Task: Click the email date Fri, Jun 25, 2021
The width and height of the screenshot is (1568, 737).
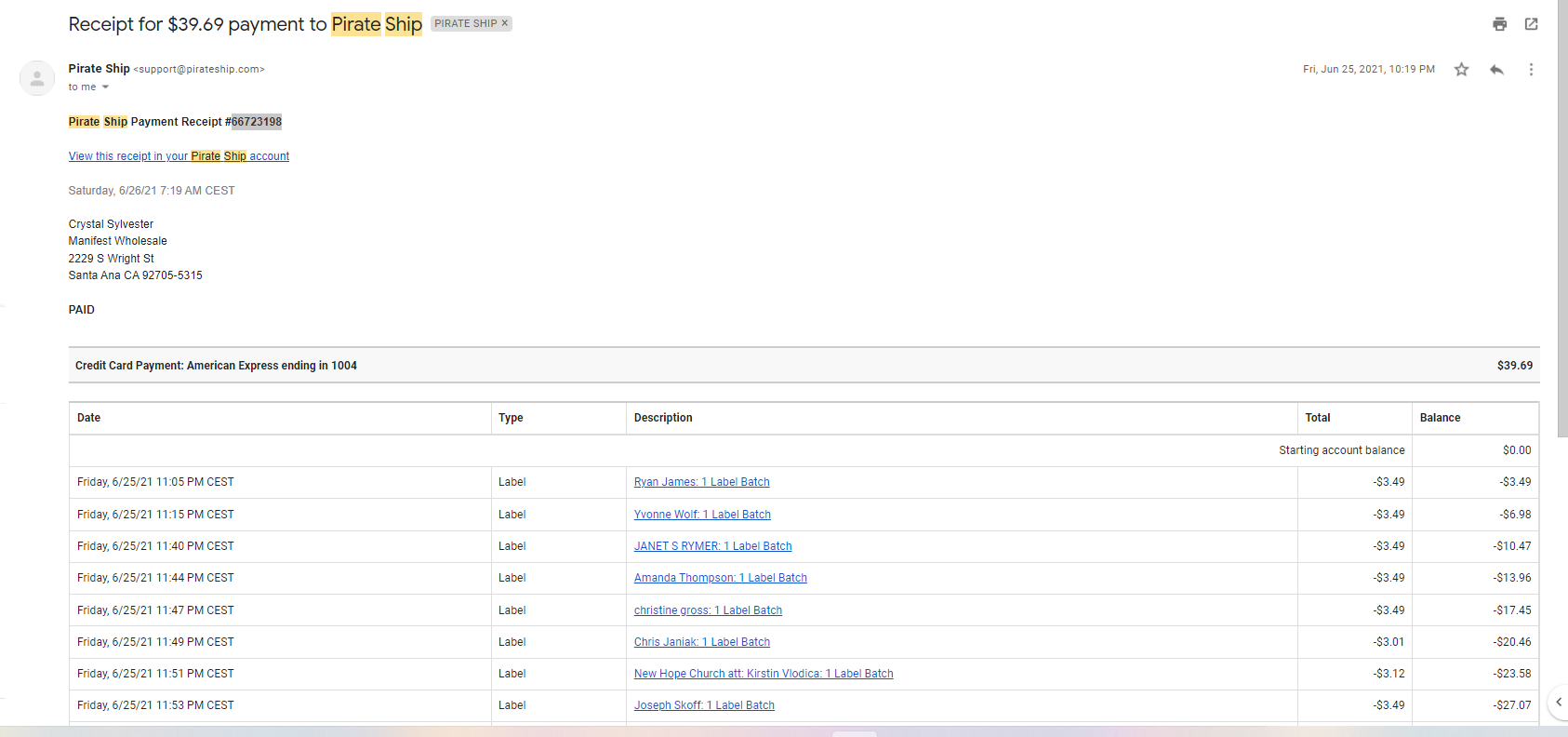Action: (1368, 70)
